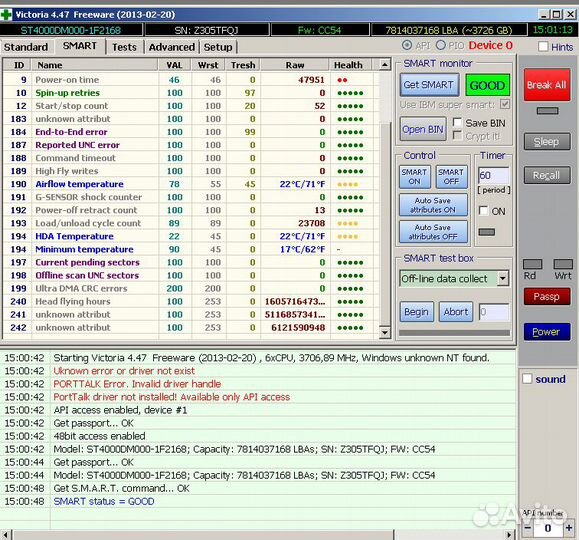
Task: Click the green cross Victoria app icon
Action: (x=6, y=14)
